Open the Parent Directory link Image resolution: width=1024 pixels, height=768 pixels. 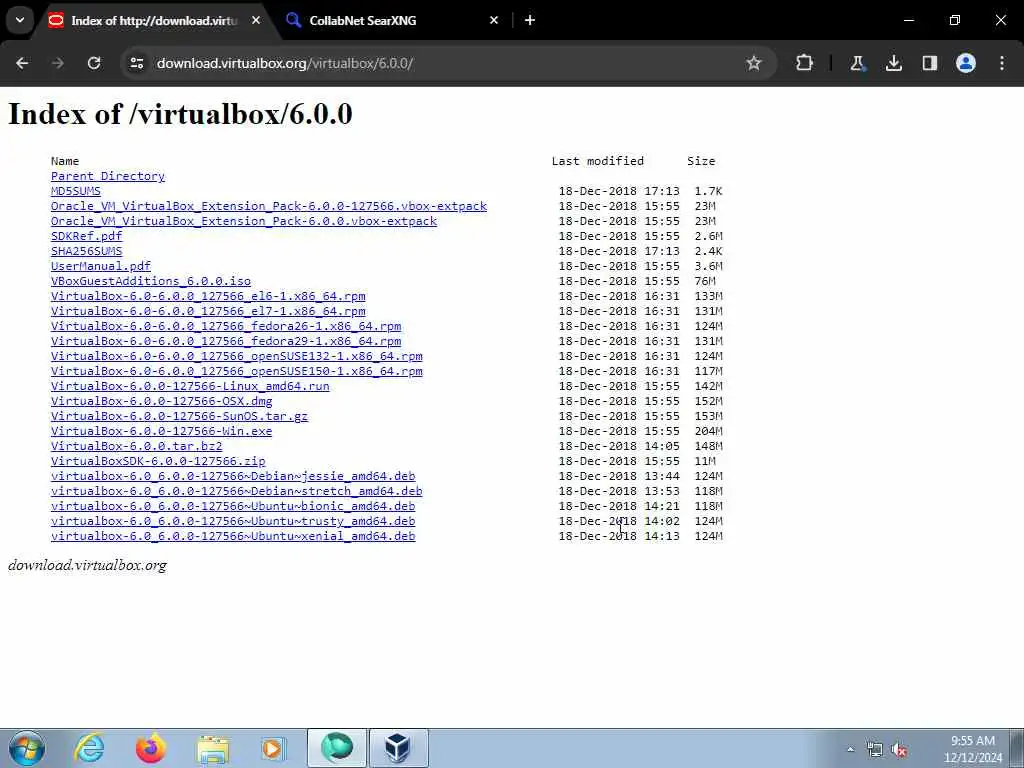(x=108, y=176)
